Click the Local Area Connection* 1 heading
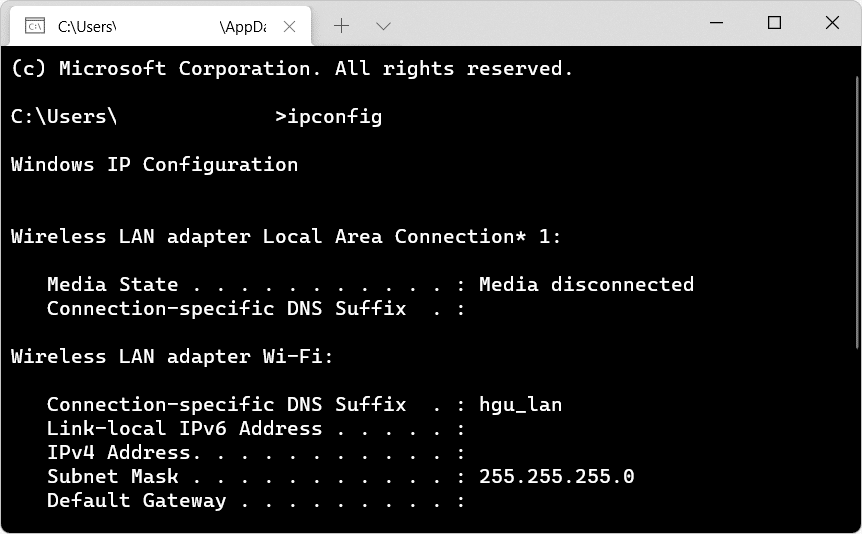 (x=286, y=237)
